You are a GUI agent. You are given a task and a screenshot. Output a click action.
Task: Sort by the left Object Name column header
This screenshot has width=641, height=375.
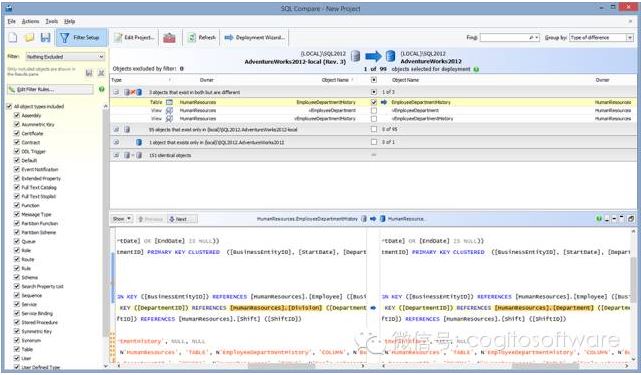pyautogui.click(x=335, y=80)
